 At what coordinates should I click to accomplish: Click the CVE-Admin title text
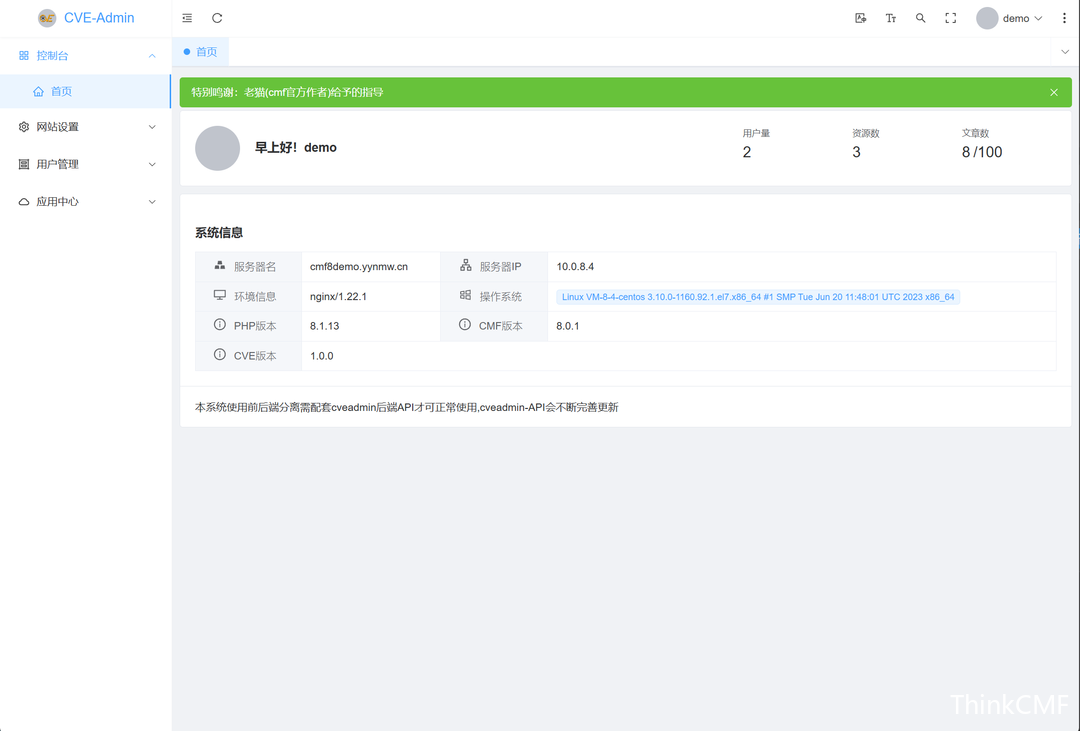[99, 18]
